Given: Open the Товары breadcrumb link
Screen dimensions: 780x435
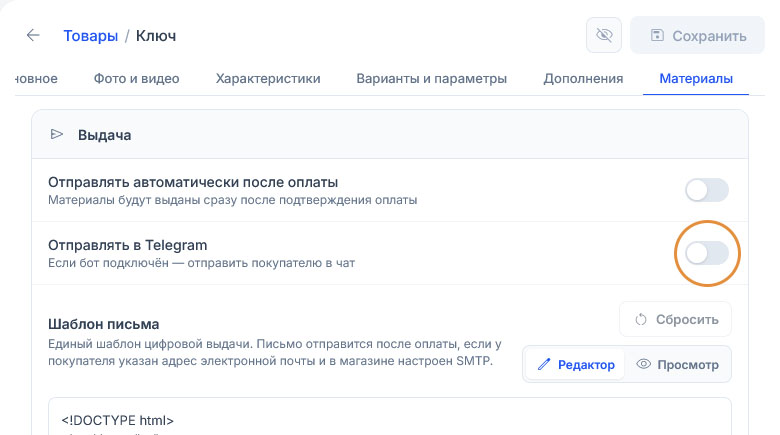Looking at the screenshot, I should (x=91, y=36).
